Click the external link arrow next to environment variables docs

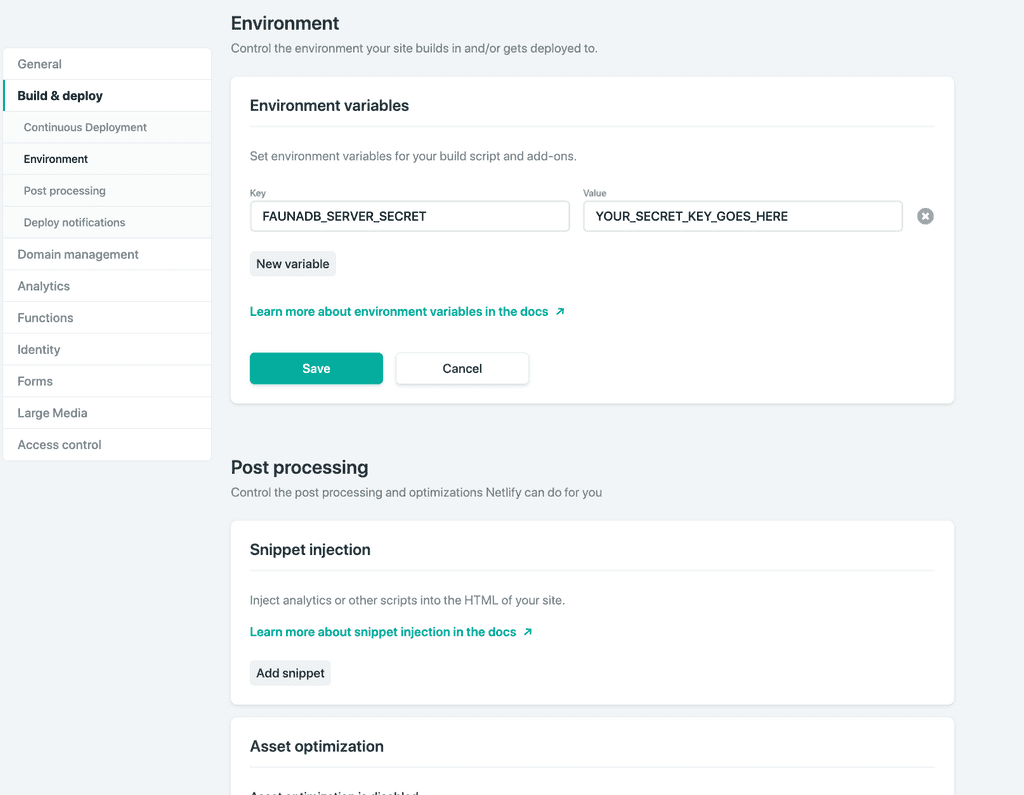tap(559, 311)
